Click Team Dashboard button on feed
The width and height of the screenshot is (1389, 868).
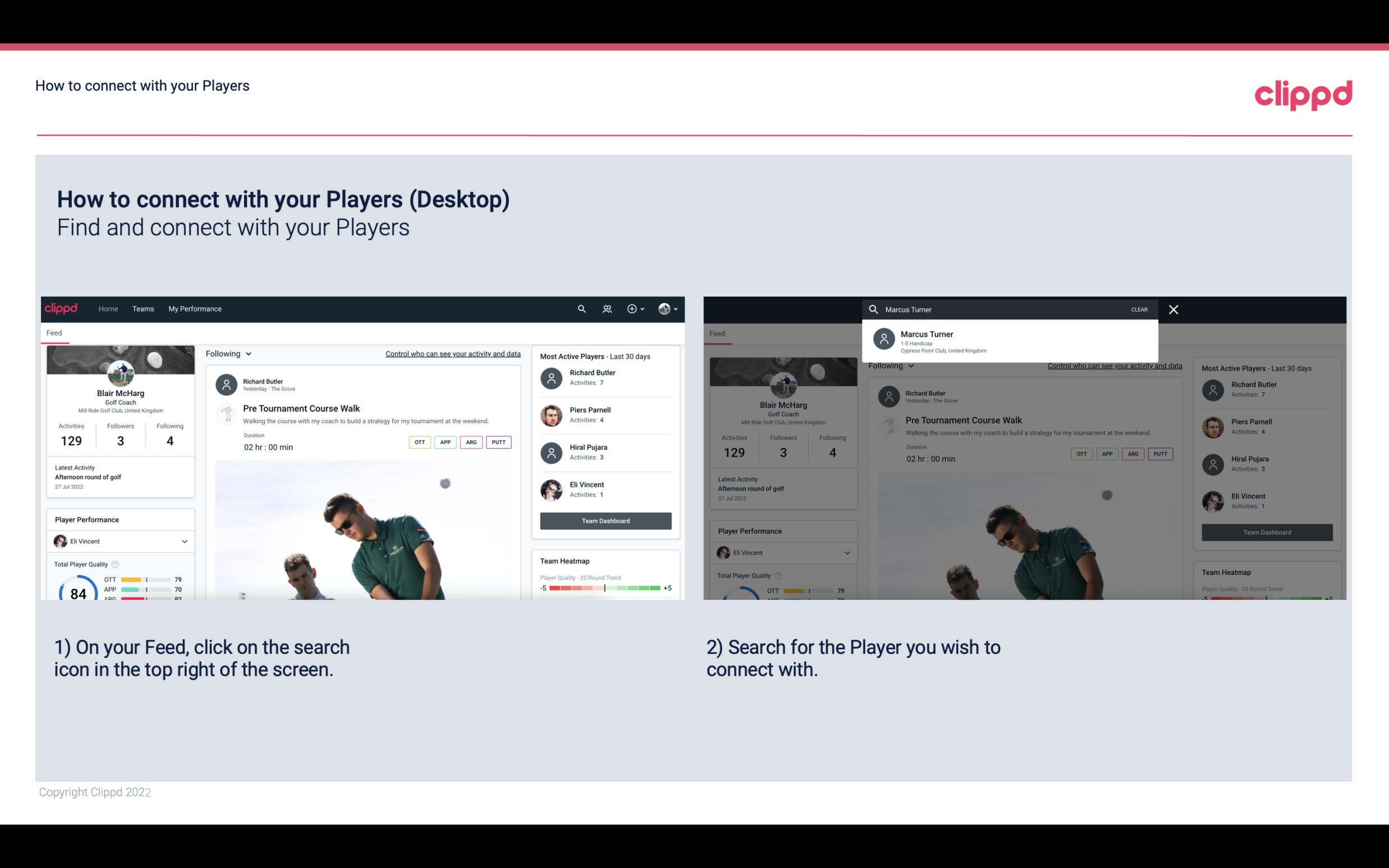click(605, 520)
